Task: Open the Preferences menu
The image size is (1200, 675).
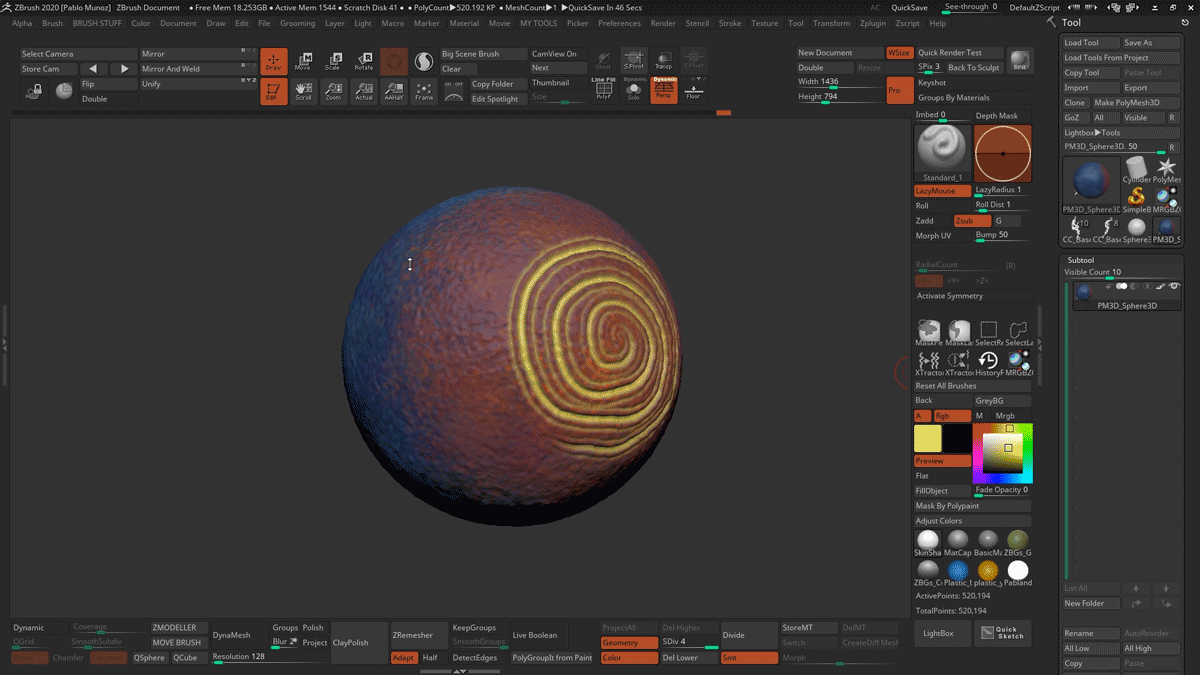Action: click(619, 23)
